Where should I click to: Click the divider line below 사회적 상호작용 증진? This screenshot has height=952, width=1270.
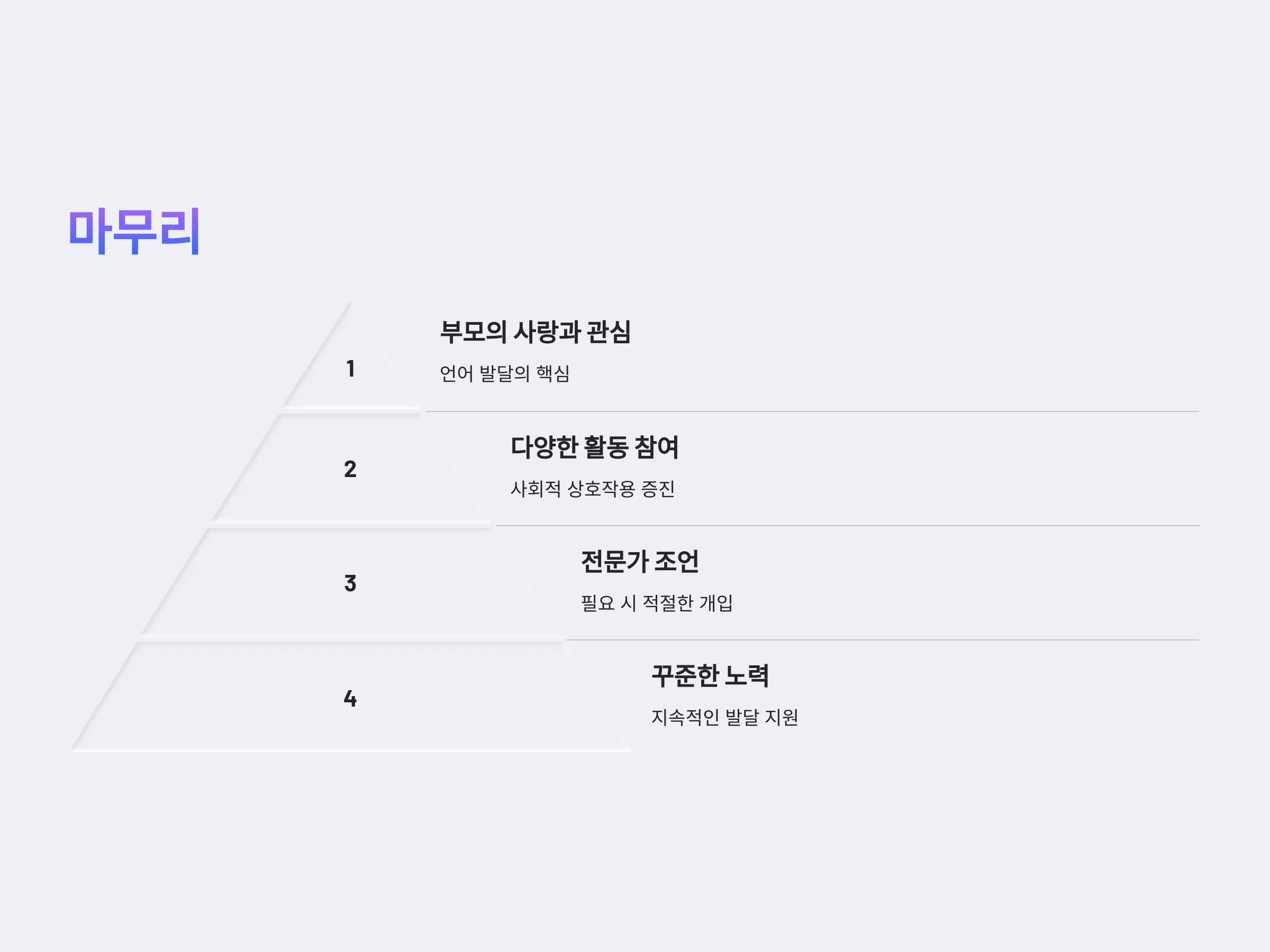coord(847,526)
